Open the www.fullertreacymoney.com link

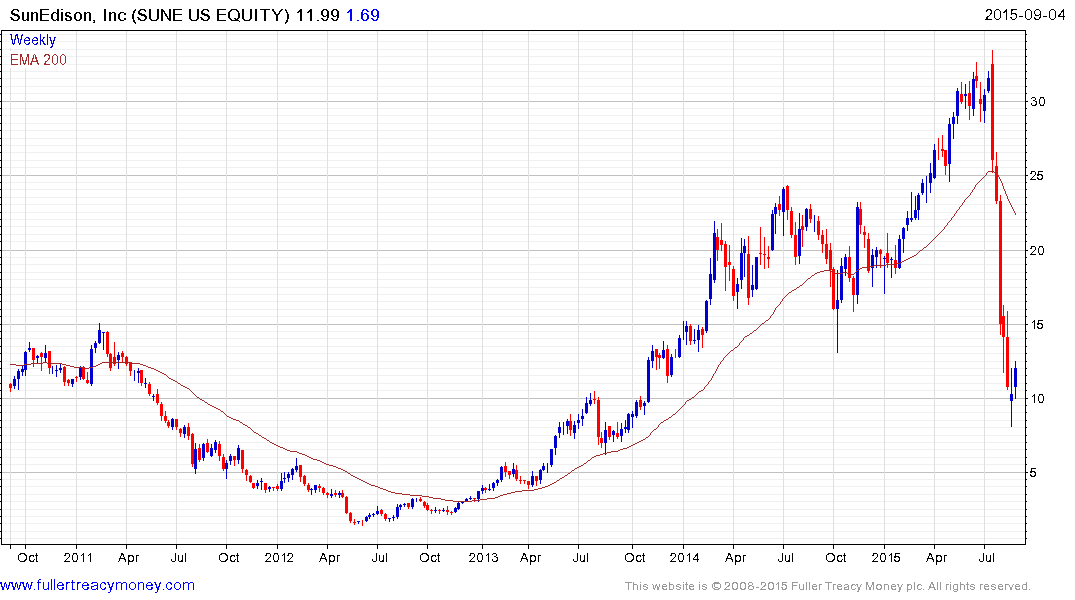pyautogui.click(x=97, y=585)
